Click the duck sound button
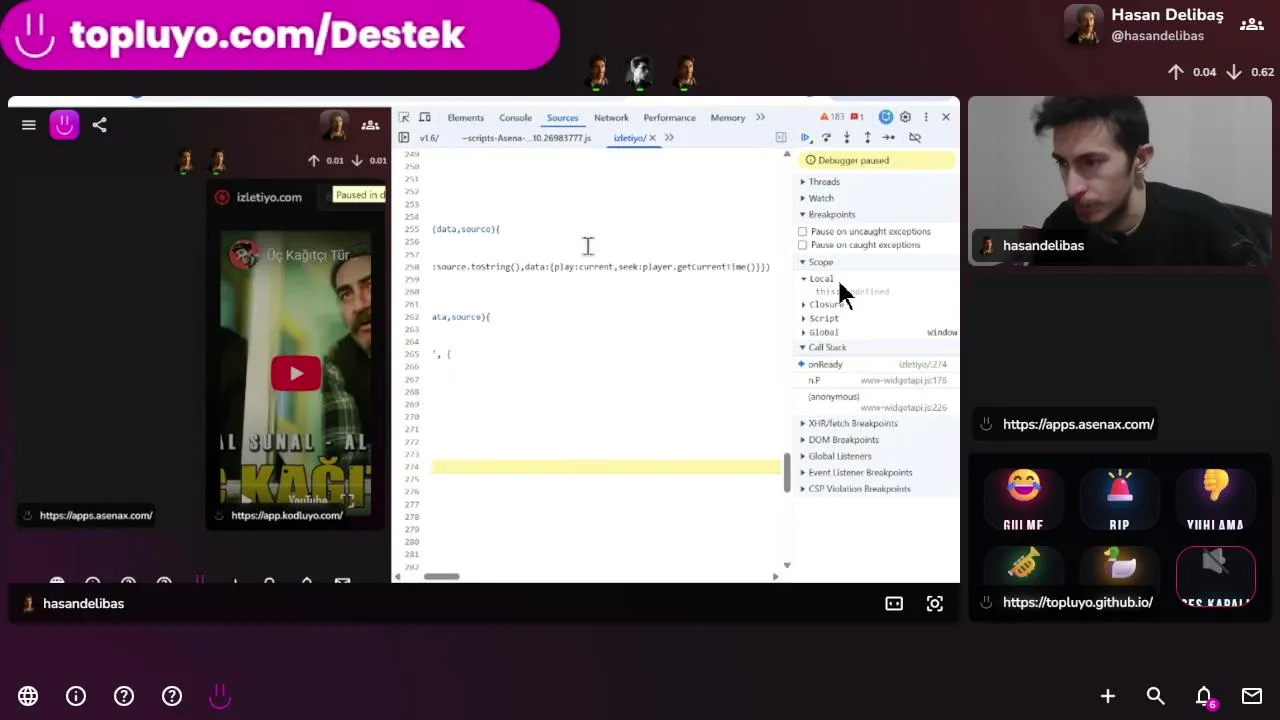 1119,566
